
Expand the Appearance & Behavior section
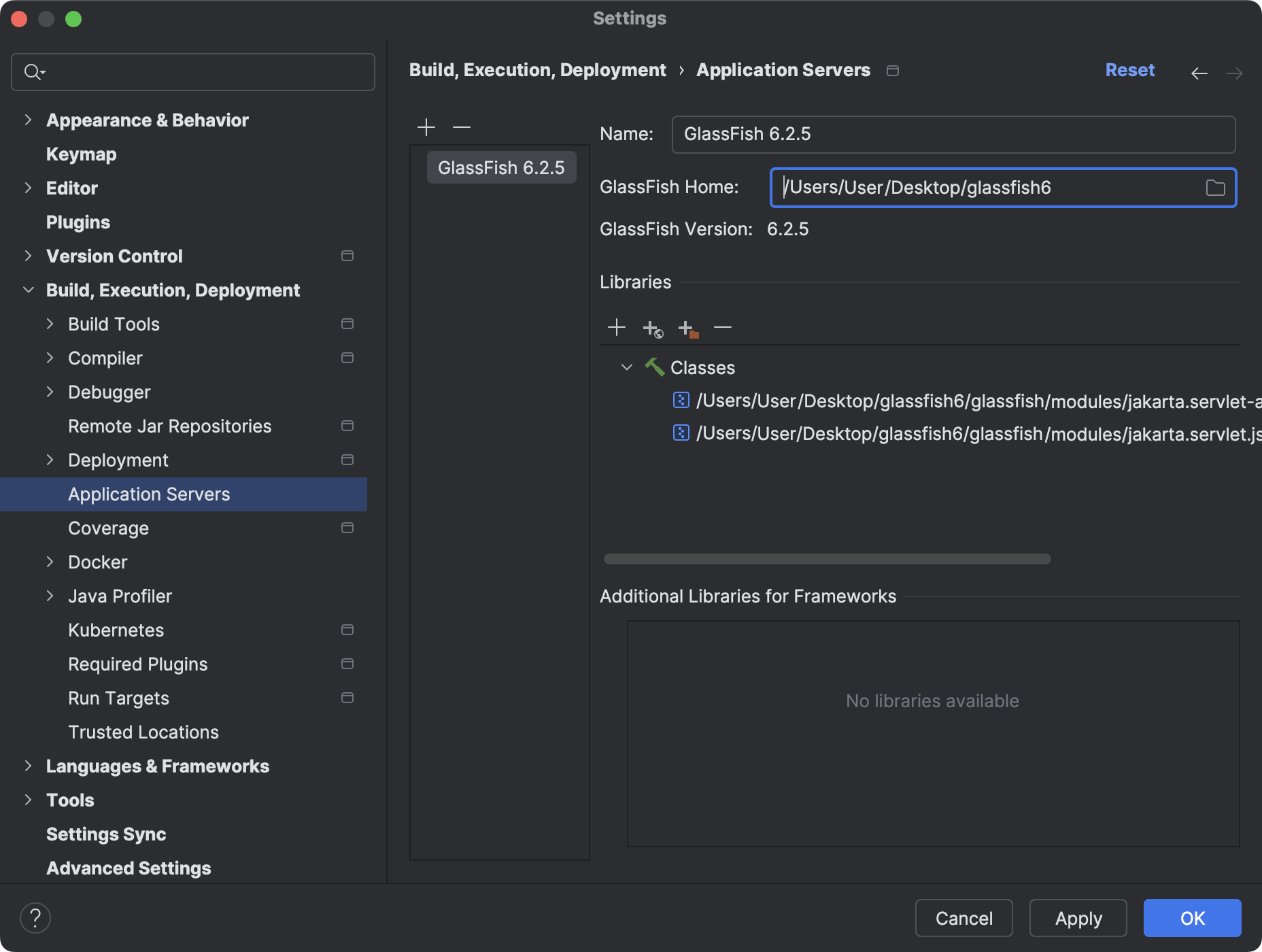click(x=28, y=120)
